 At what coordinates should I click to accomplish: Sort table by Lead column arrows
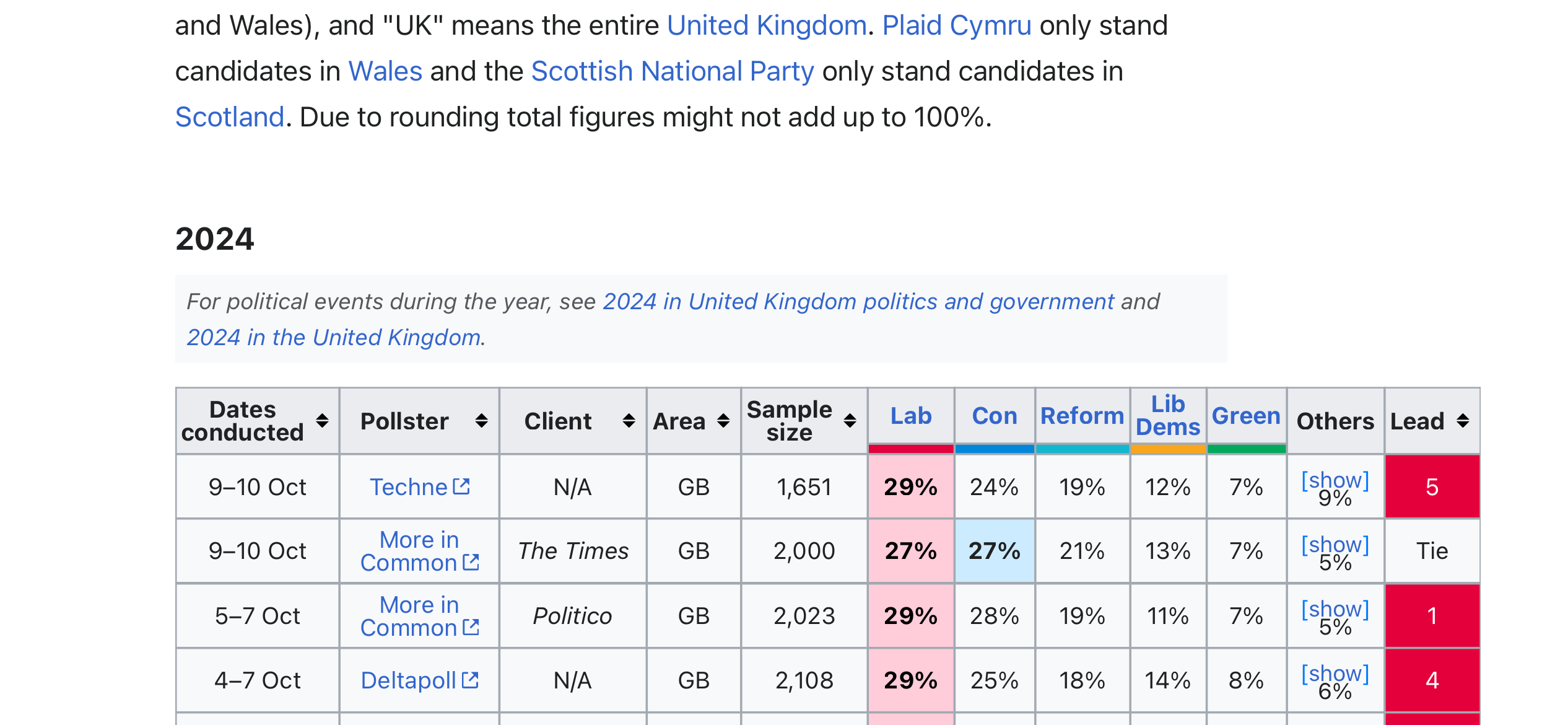[1463, 421]
